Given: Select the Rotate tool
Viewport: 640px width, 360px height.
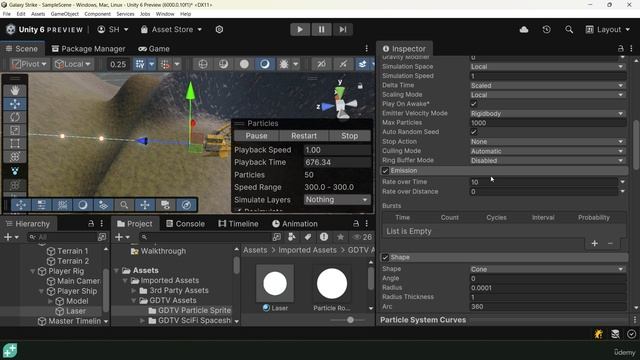Looking at the screenshot, I should pos(15,117).
